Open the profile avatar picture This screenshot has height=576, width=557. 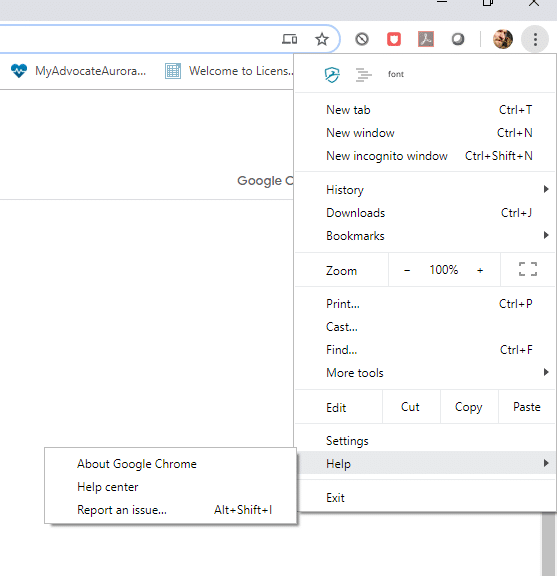coord(503,39)
